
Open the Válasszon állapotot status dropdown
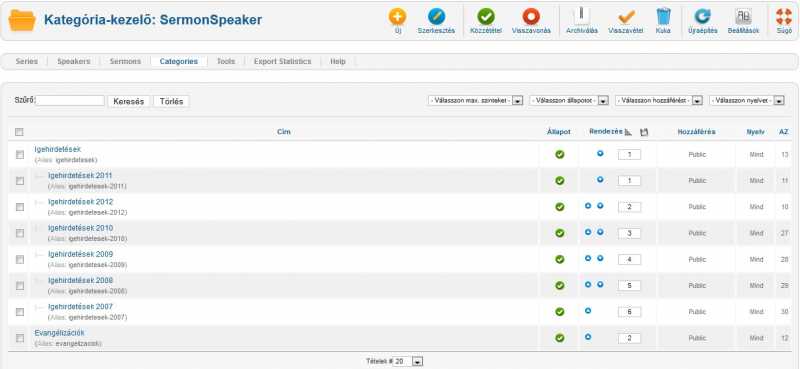[x=569, y=101]
